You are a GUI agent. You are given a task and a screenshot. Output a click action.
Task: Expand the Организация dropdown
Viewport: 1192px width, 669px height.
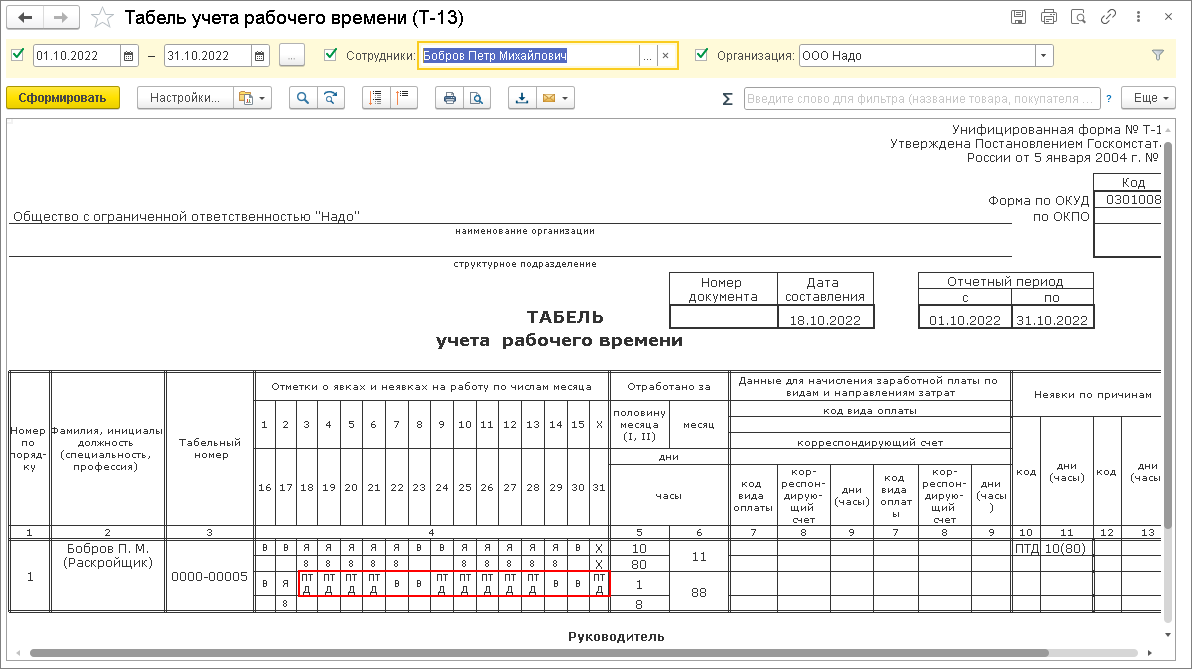coord(1044,55)
